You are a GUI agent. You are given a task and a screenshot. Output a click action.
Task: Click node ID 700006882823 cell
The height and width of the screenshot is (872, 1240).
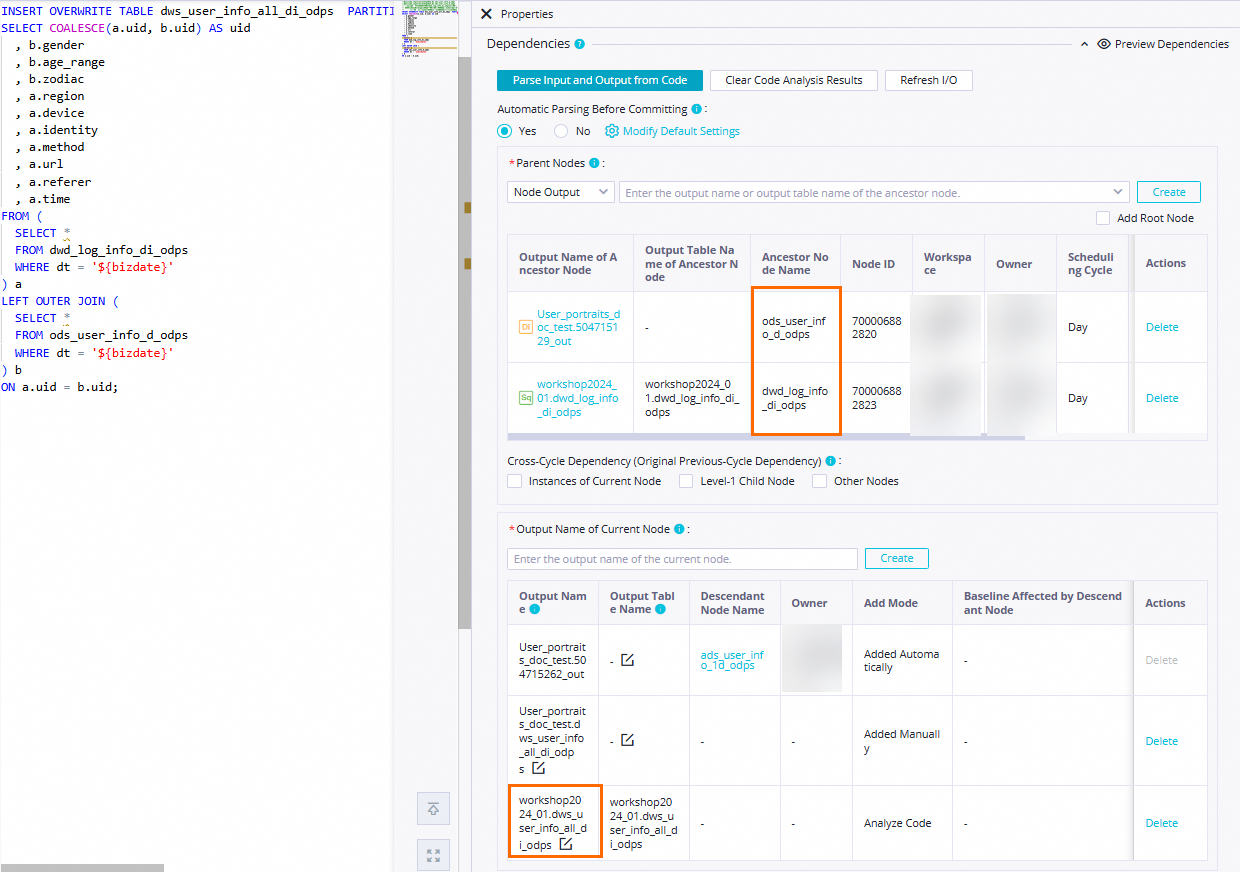click(876, 398)
